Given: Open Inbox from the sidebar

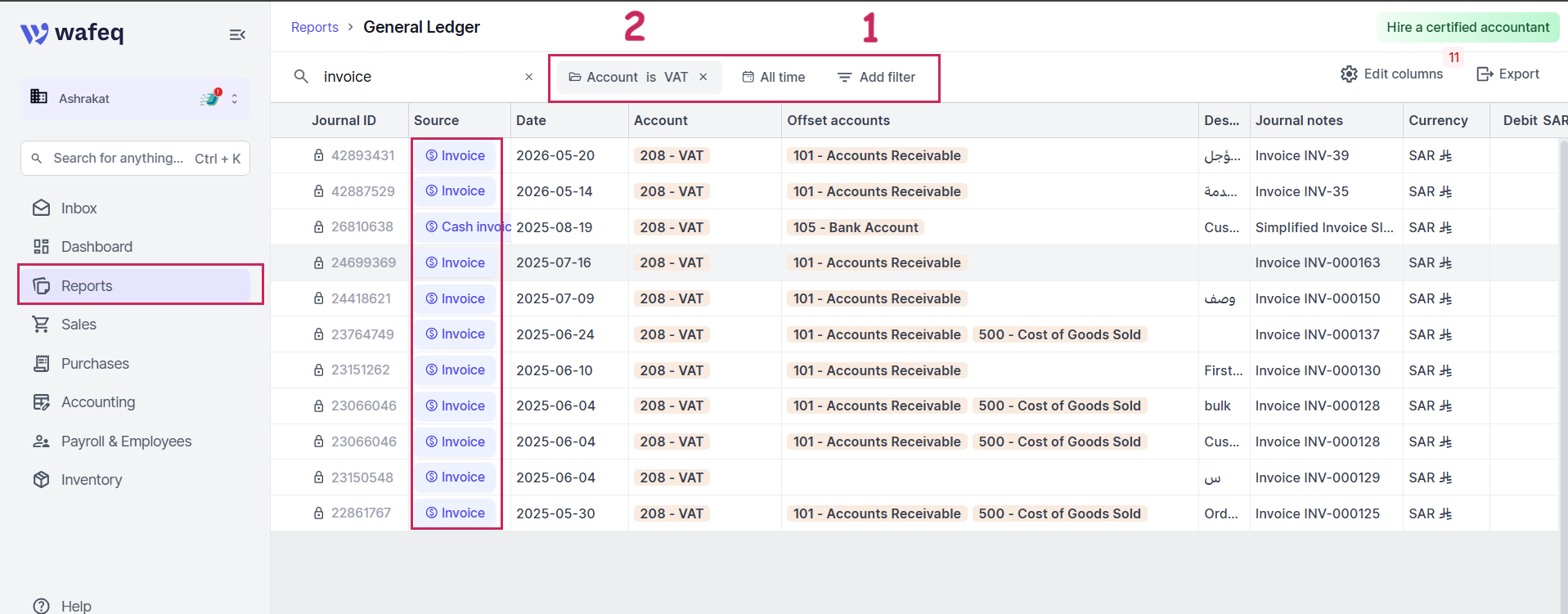Looking at the screenshot, I should (79, 208).
